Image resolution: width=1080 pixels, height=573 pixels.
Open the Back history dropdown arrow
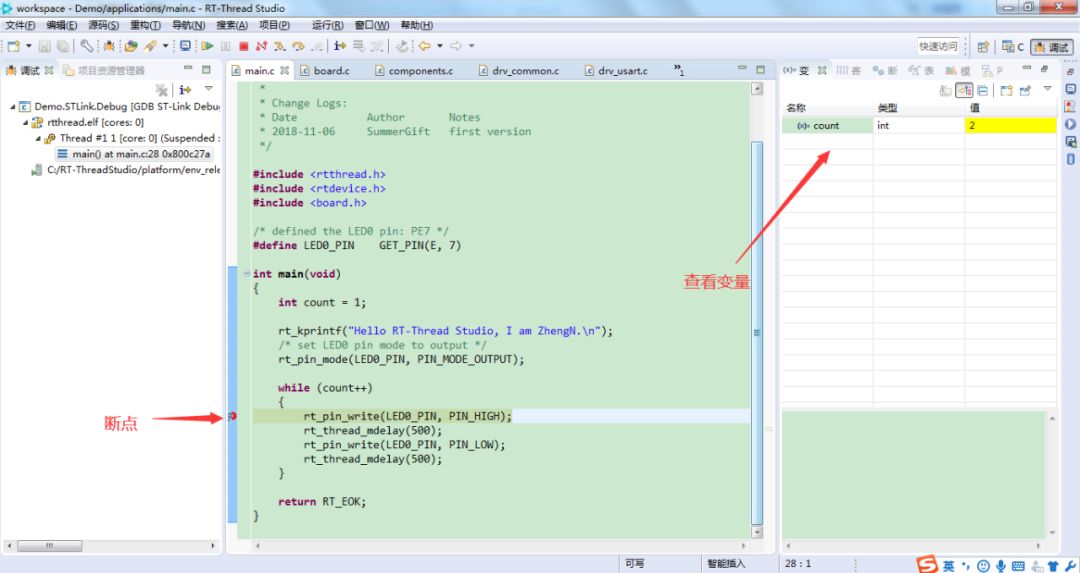click(x=439, y=46)
